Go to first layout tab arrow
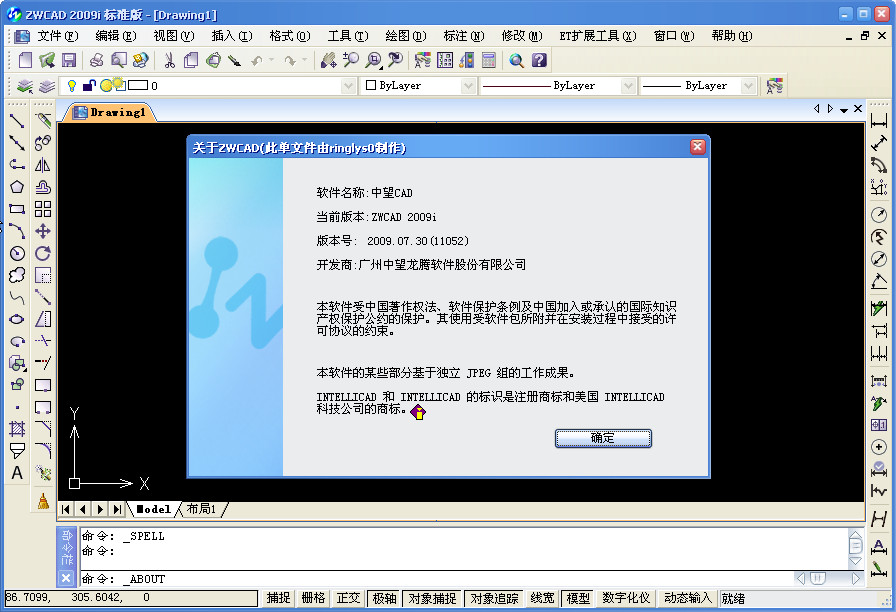896x612 pixels. point(66,509)
